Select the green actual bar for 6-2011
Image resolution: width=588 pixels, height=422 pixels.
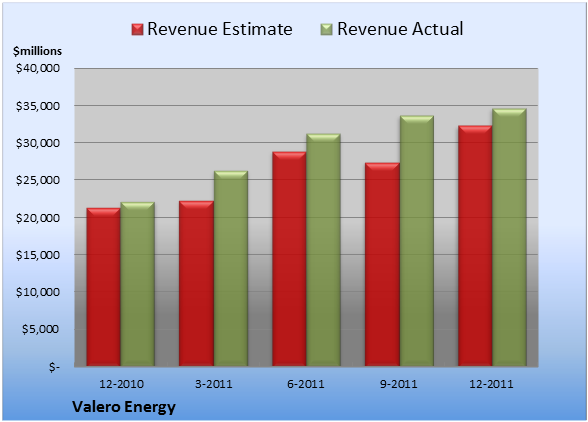[x=323, y=250]
